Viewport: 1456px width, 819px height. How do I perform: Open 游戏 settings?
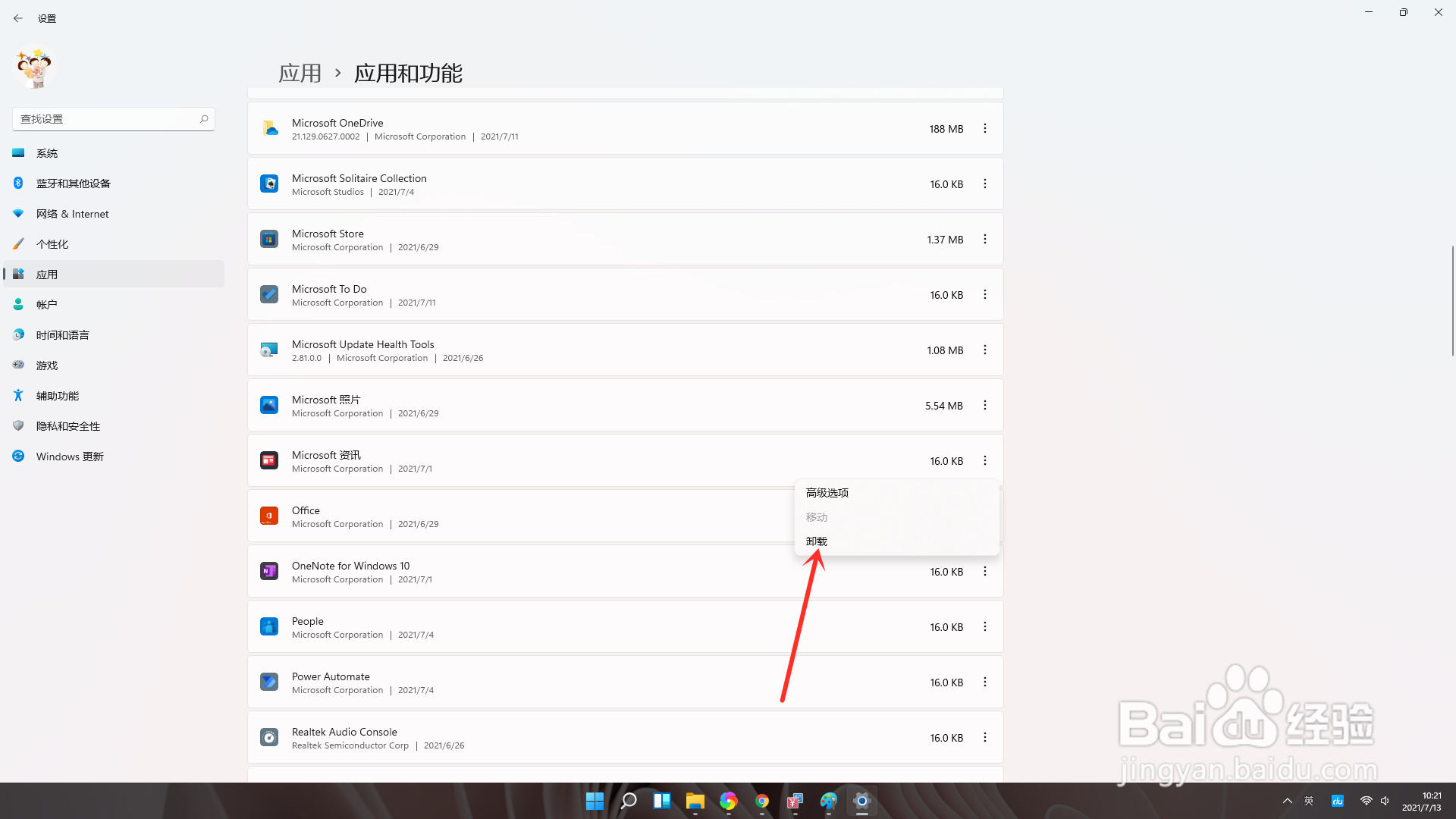tap(114, 366)
